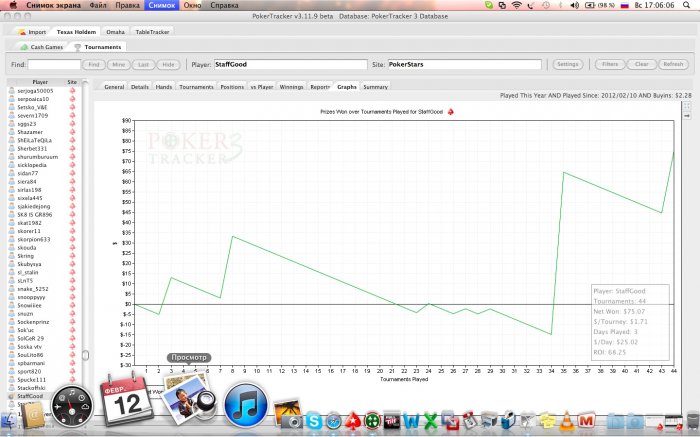Switch to the Cash Games tab
Viewport: 700px width, 437px height.
click(x=42, y=47)
